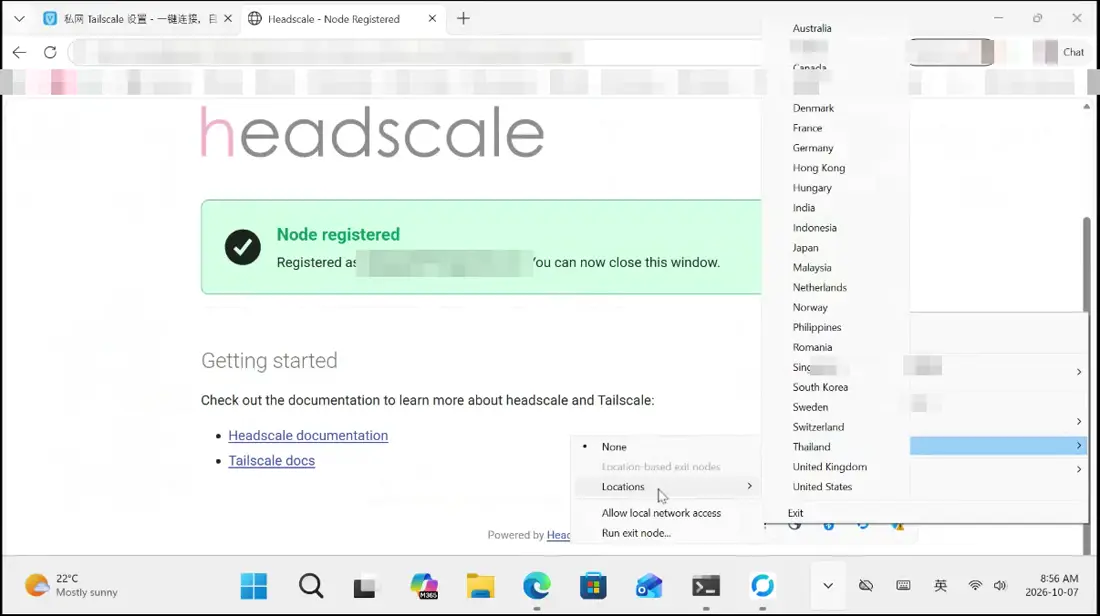Screen dimensions: 1100x616
Task: Click the touch keyboard tray icon
Action: 903,586
